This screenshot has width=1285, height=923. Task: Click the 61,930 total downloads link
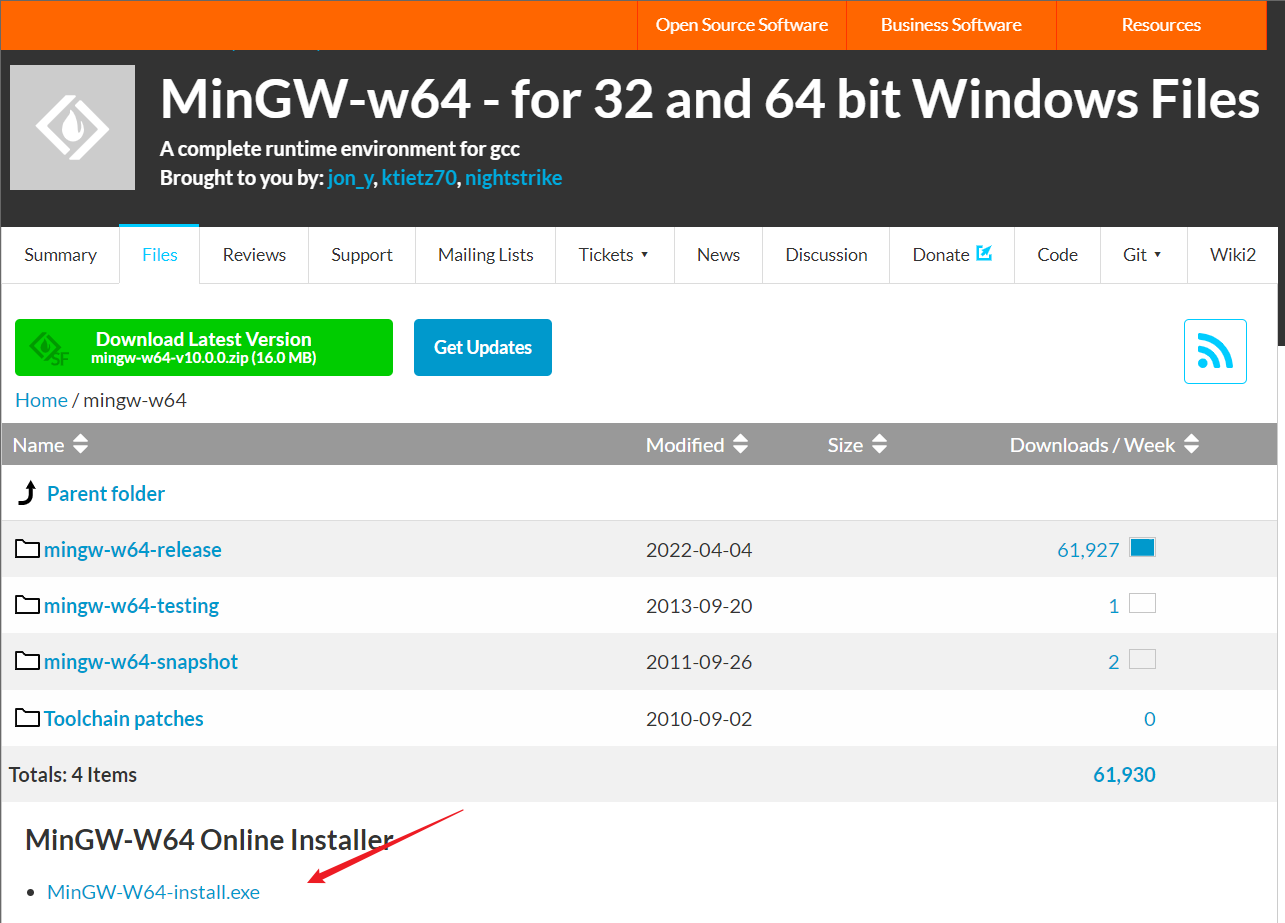(x=1125, y=774)
